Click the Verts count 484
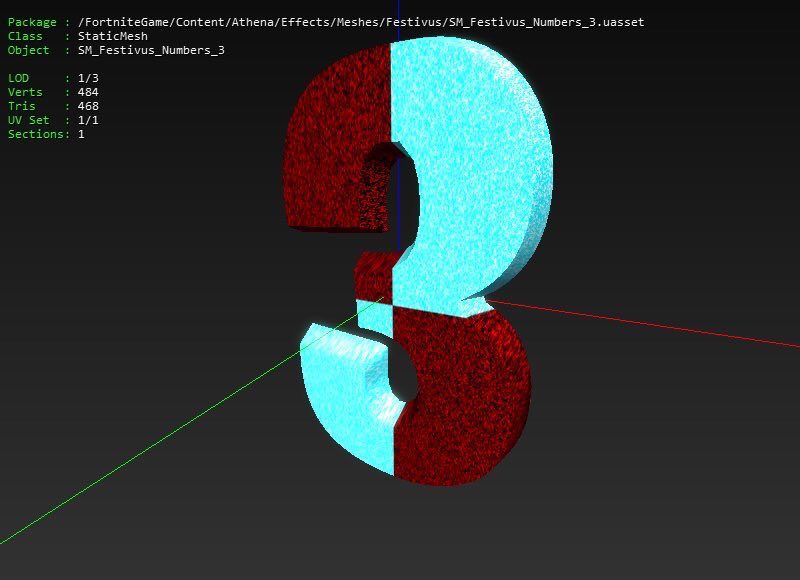The width and height of the screenshot is (800, 580). (x=88, y=92)
